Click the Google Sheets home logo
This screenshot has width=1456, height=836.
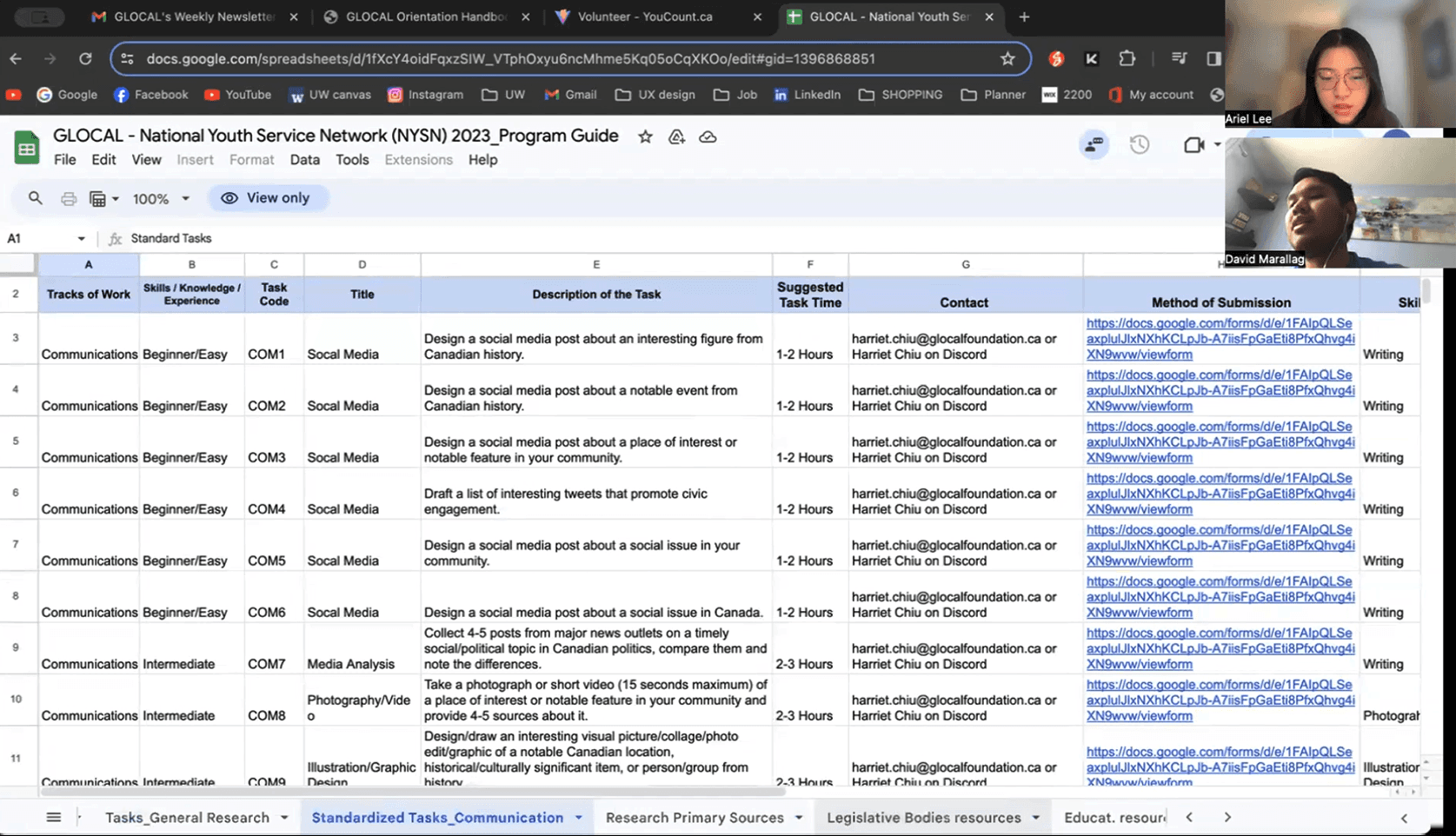[27, 147]
